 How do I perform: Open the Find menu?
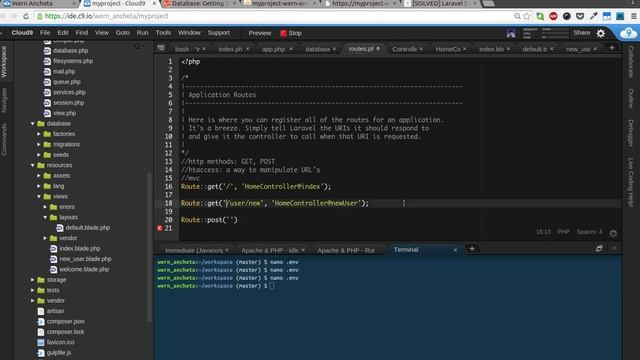click(82, 33)
